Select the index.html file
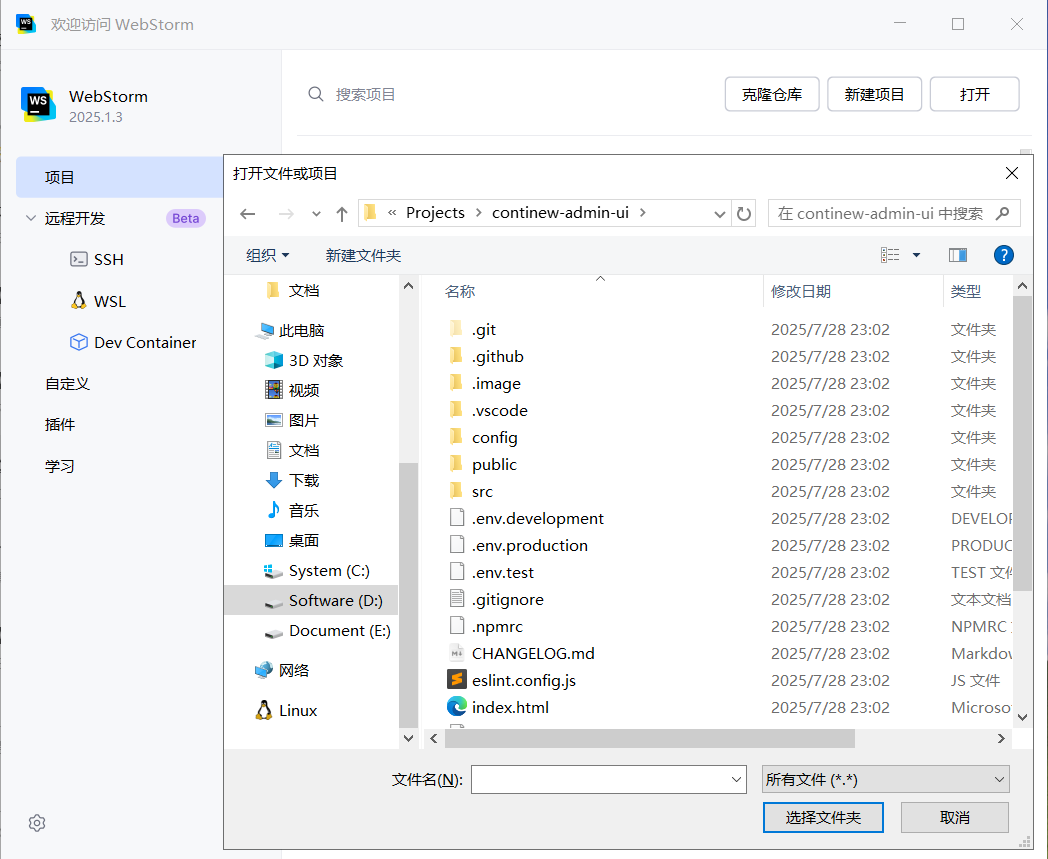 coord(498,707)
